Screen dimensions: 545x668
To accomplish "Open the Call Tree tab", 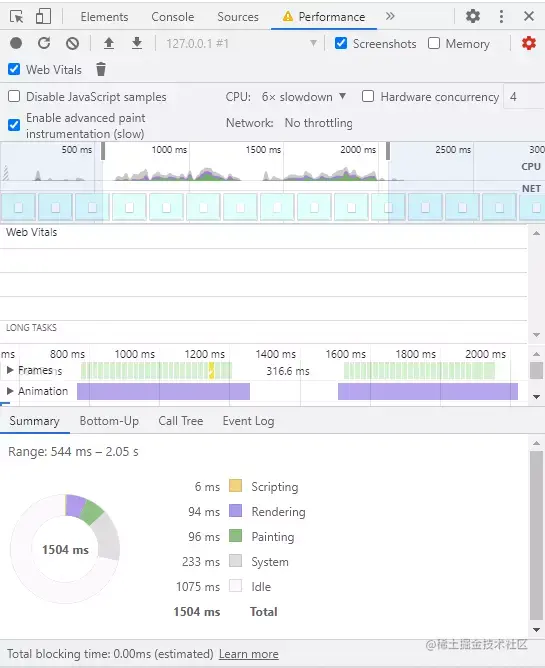I will tap(181, 421).
